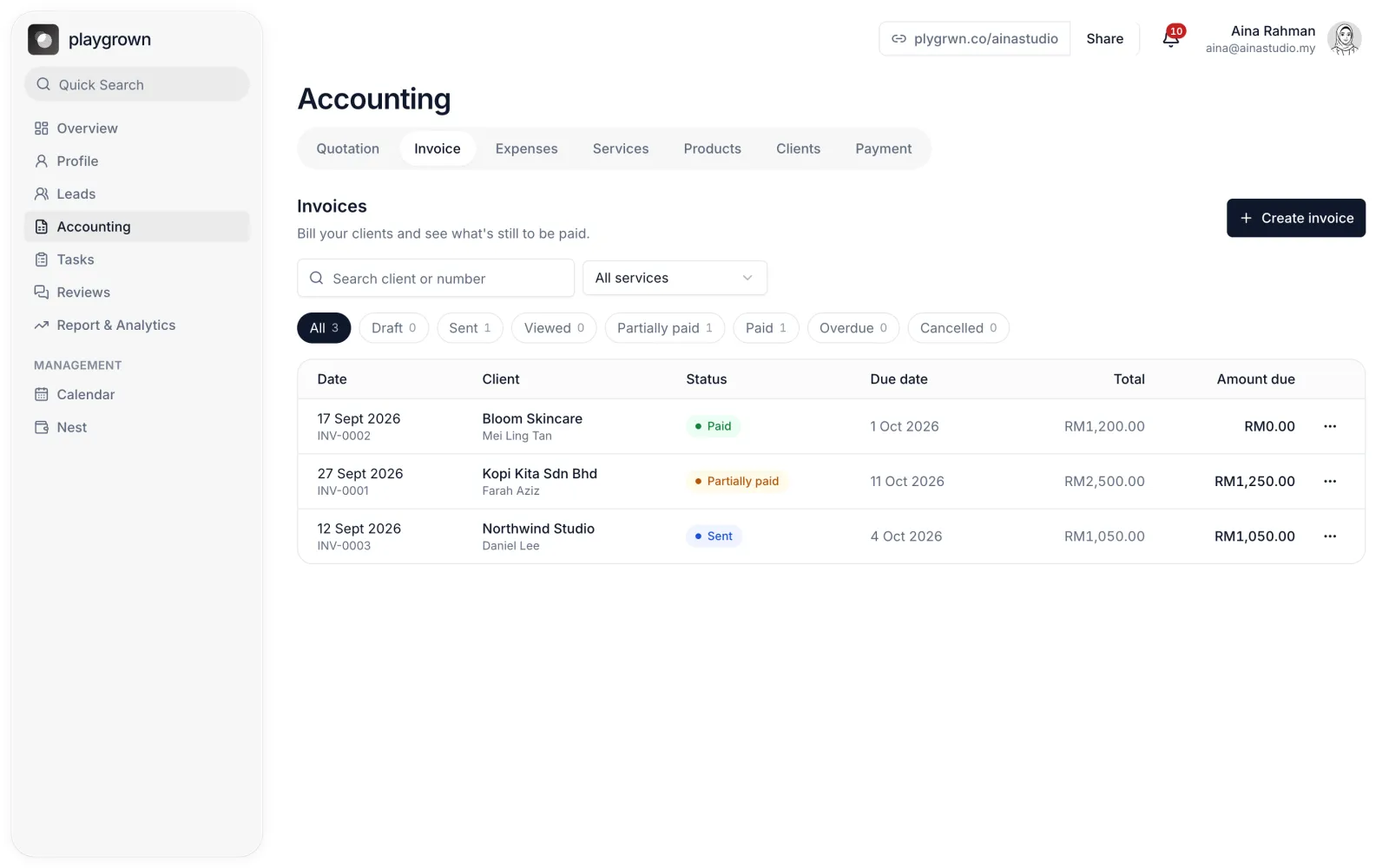
Task: Open Report & Analytics
Action: 137,325
